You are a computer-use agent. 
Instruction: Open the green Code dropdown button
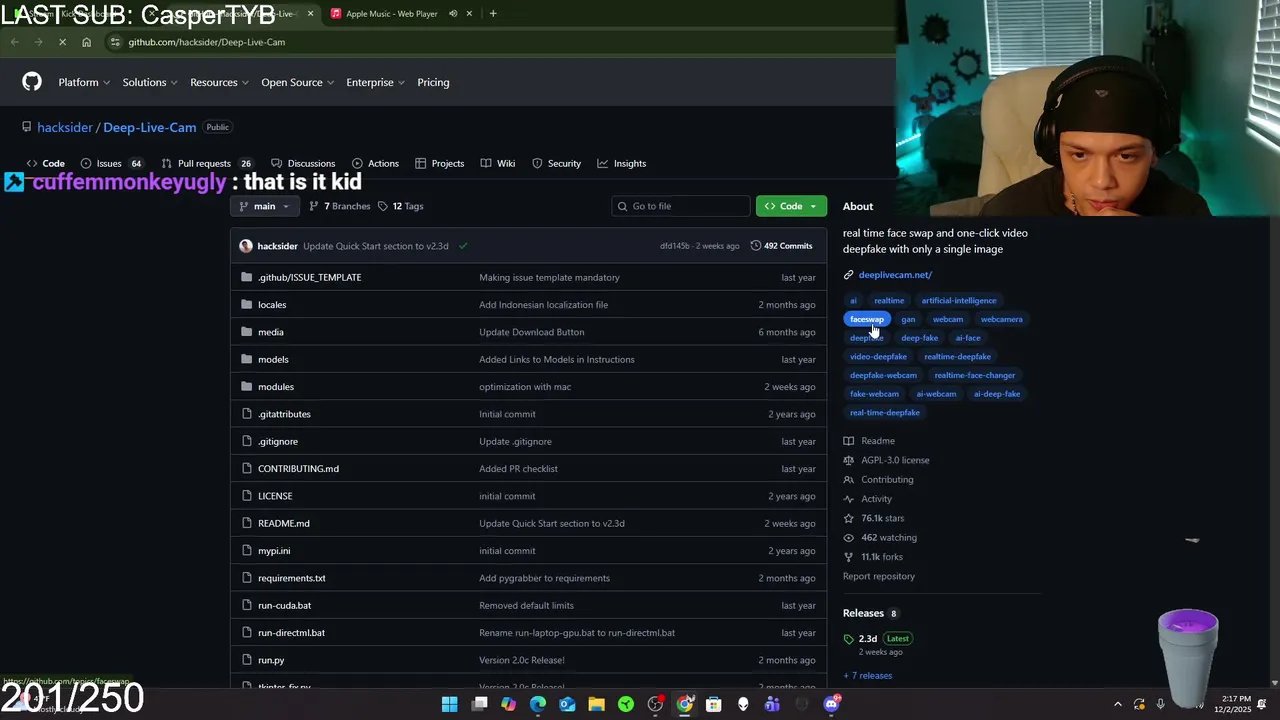click(791, 206)
